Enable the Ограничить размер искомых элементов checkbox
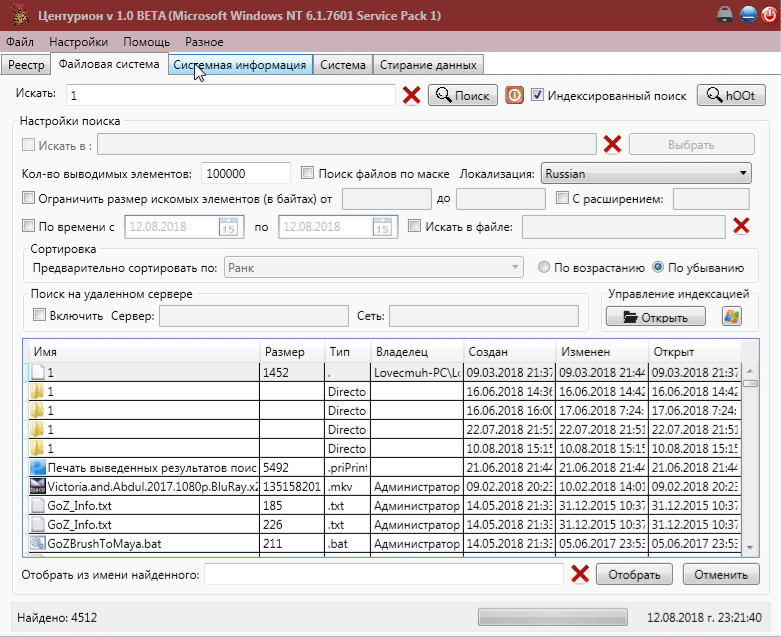 pyautogui.click(x=28, y=198)
